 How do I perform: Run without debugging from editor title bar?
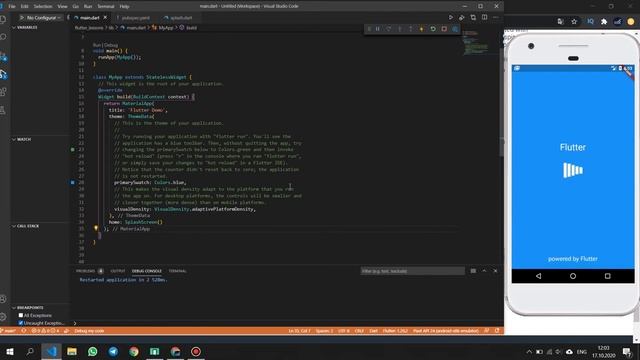pyautogui.click(x=451, y=18)
